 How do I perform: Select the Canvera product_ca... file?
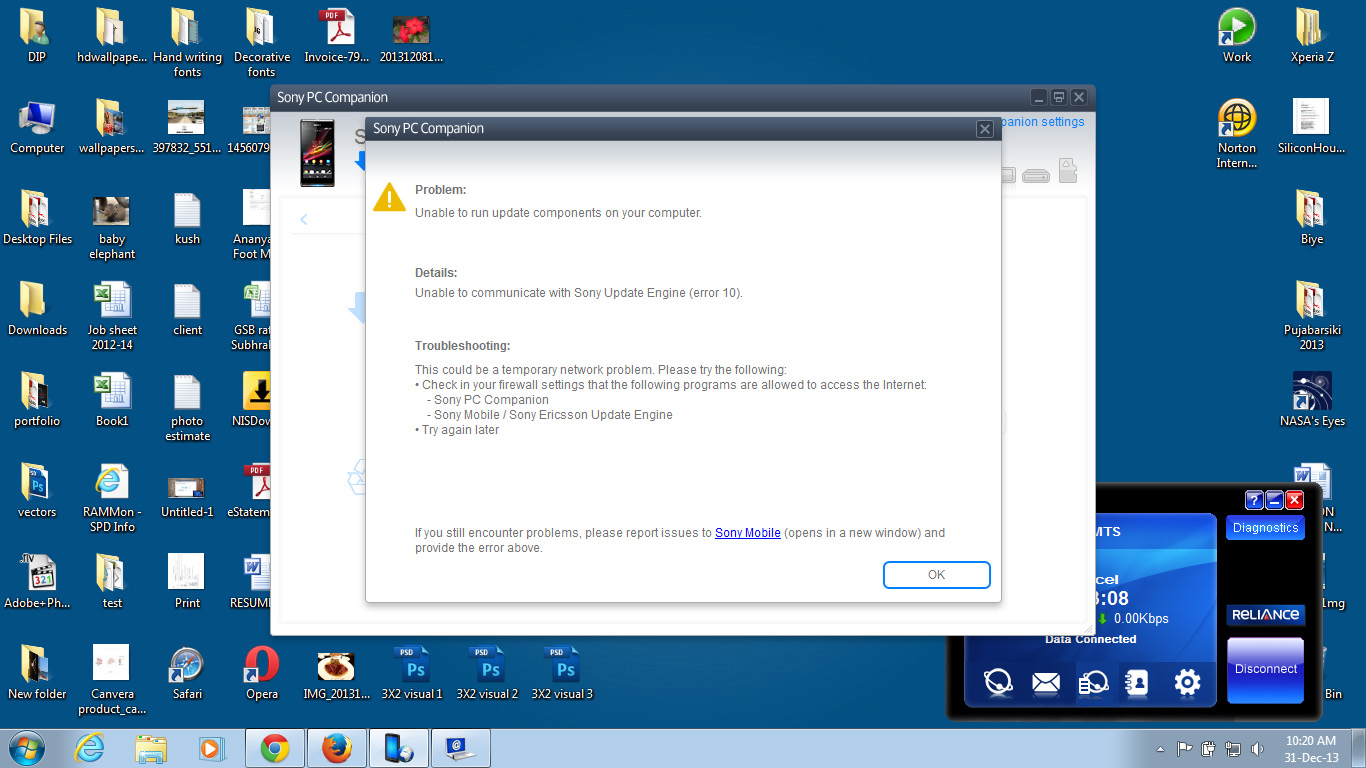click(x=112, y=681)
